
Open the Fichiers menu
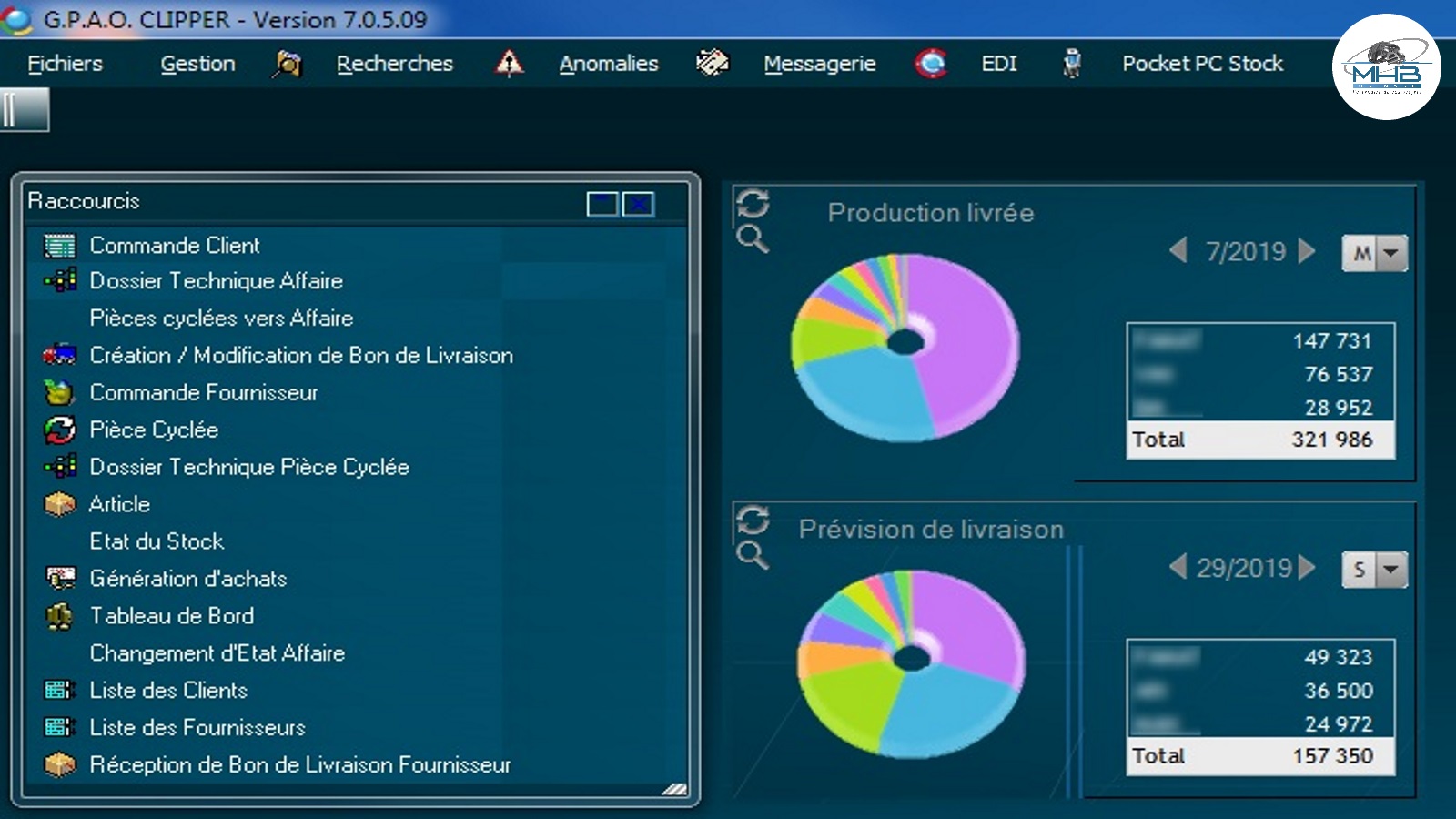click(65, 63)
